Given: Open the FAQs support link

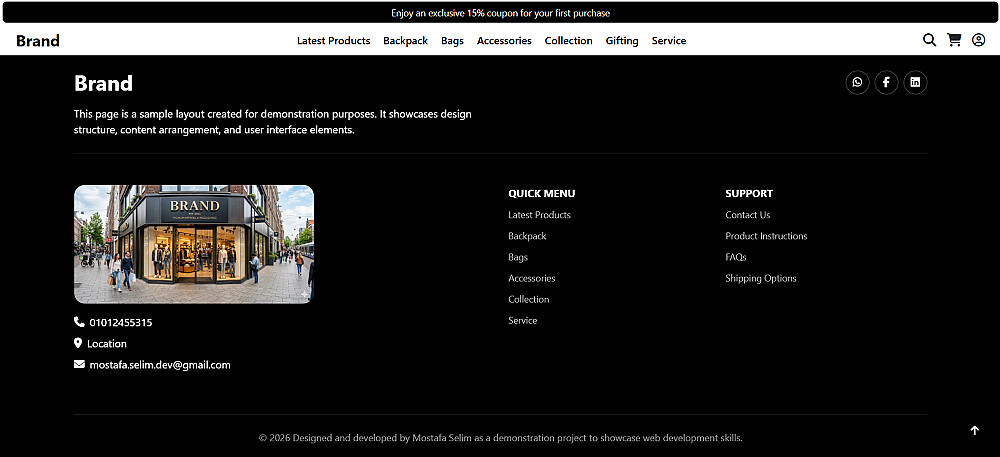Looking at the screenshot, I should [x=735, y=257].
